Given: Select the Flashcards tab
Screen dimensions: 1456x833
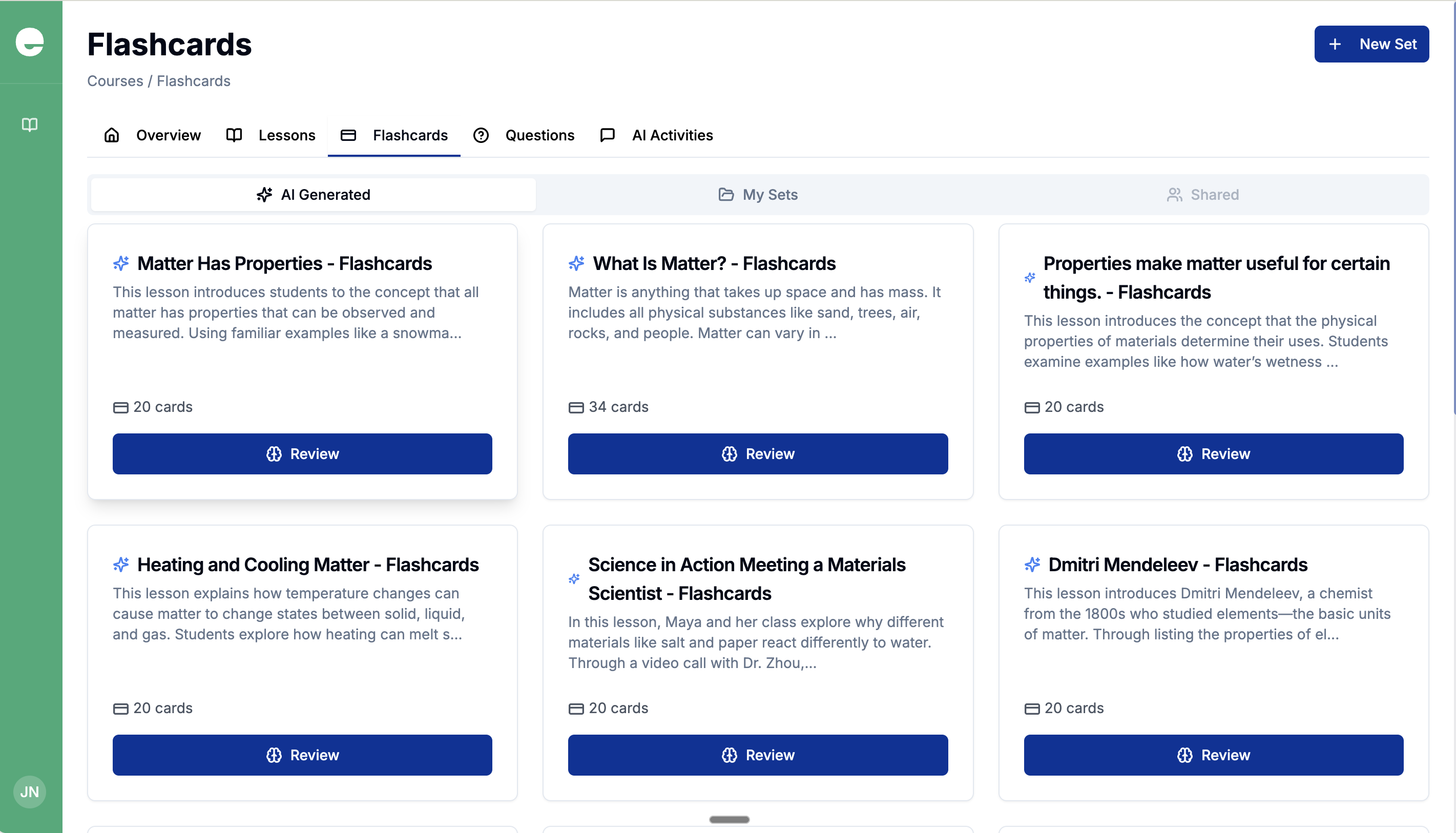Looking at the screenshot, I should (394, 135).
